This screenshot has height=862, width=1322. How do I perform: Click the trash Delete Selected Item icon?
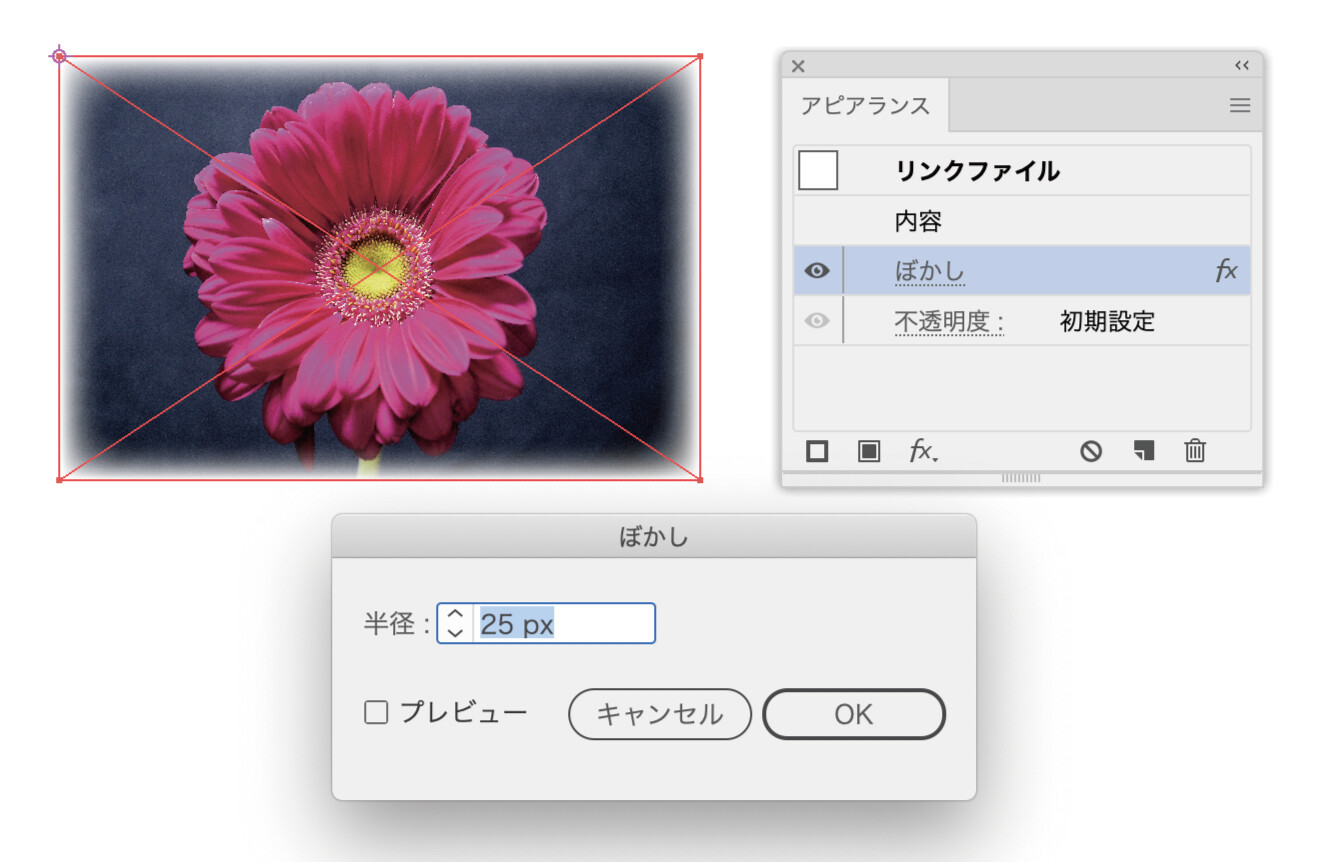tap(1195, 451)
